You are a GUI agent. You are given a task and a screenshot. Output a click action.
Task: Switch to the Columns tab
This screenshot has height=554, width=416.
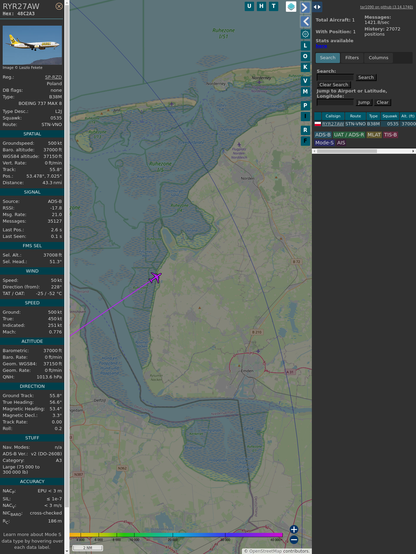(378, 58)
